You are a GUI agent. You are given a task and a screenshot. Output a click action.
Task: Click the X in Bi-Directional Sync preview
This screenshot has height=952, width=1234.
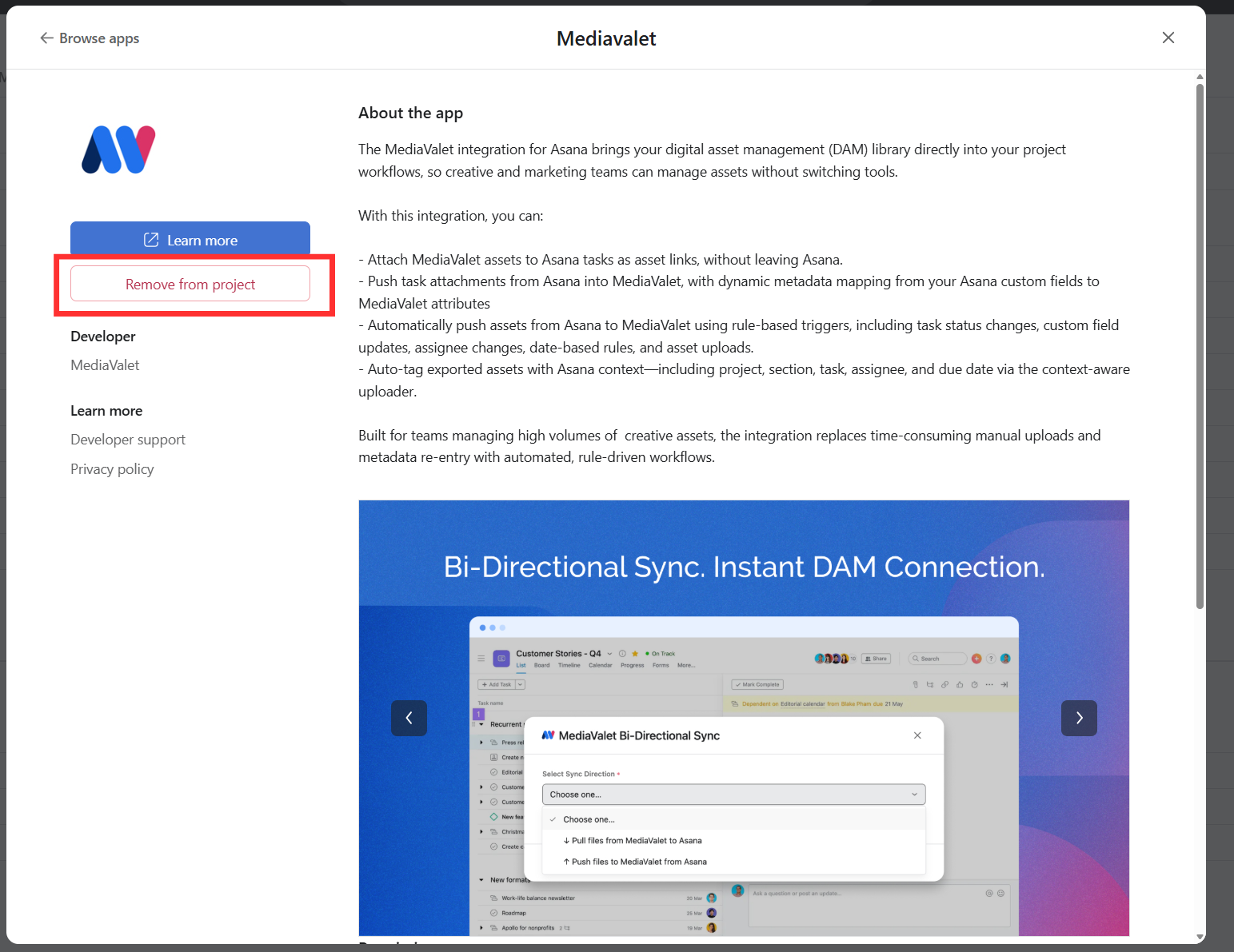click(x=917, y=735)
